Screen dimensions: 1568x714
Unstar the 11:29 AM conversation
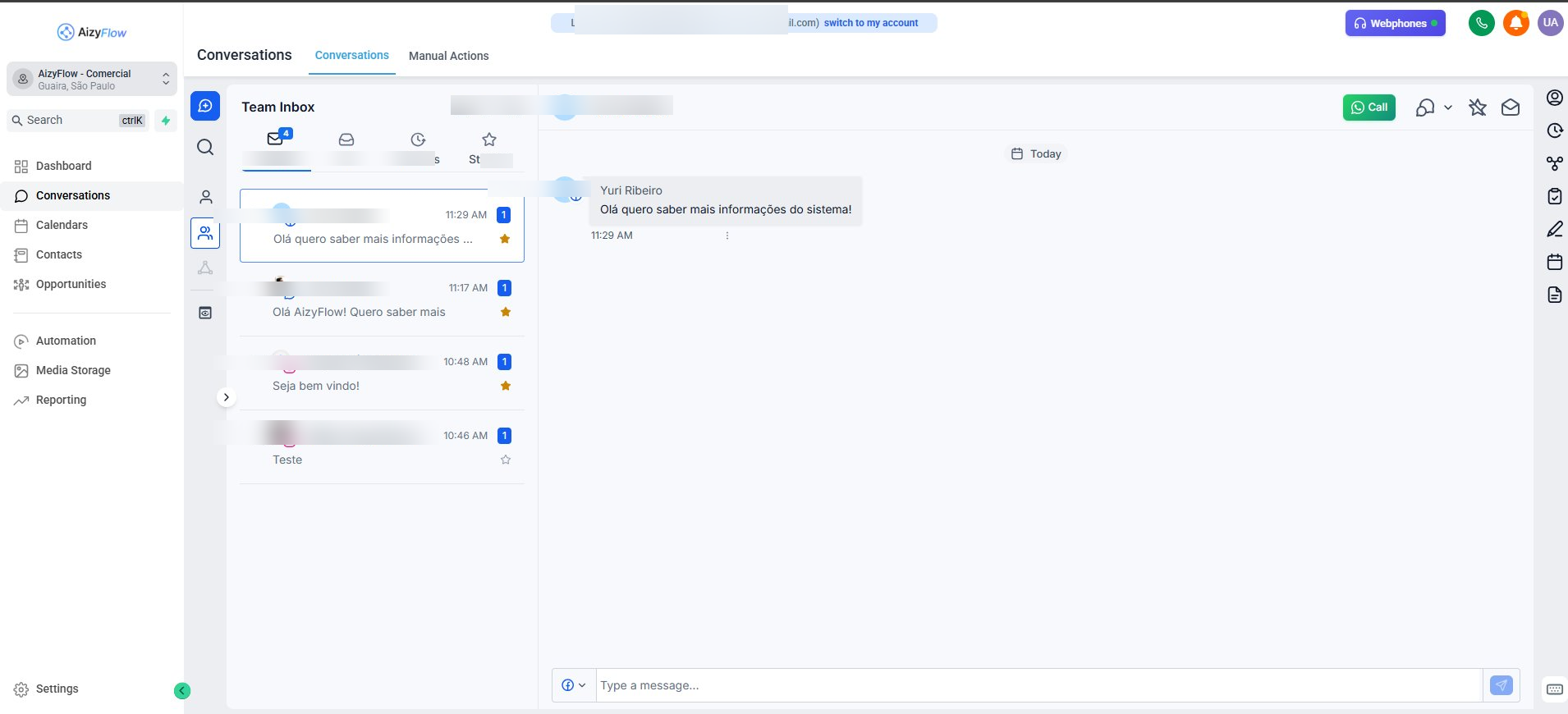pyautogui.click(x=505, y=239)
